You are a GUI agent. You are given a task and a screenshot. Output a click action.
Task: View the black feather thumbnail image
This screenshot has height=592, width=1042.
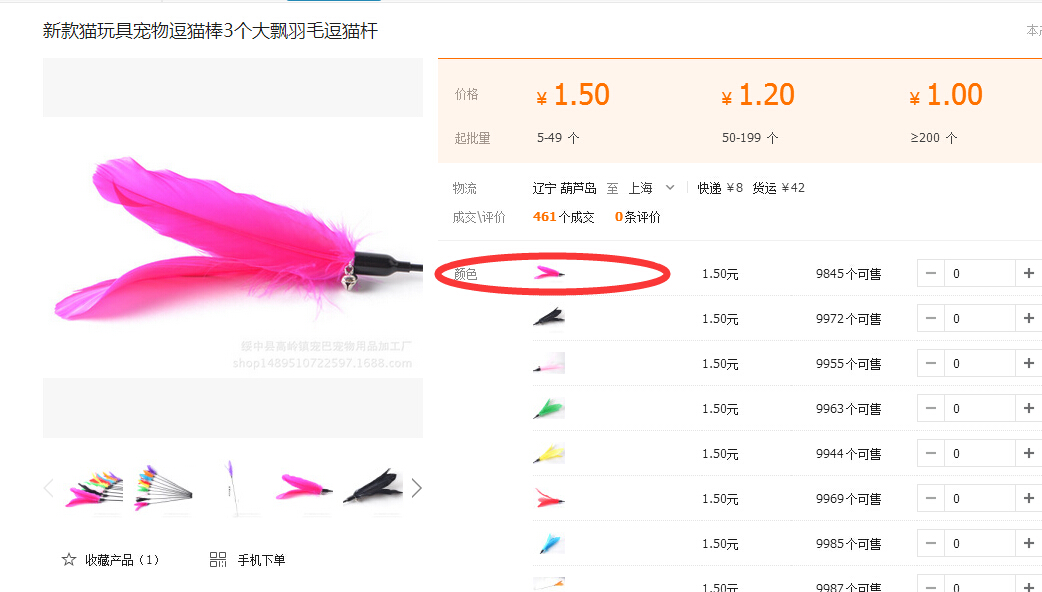(373, 488)
